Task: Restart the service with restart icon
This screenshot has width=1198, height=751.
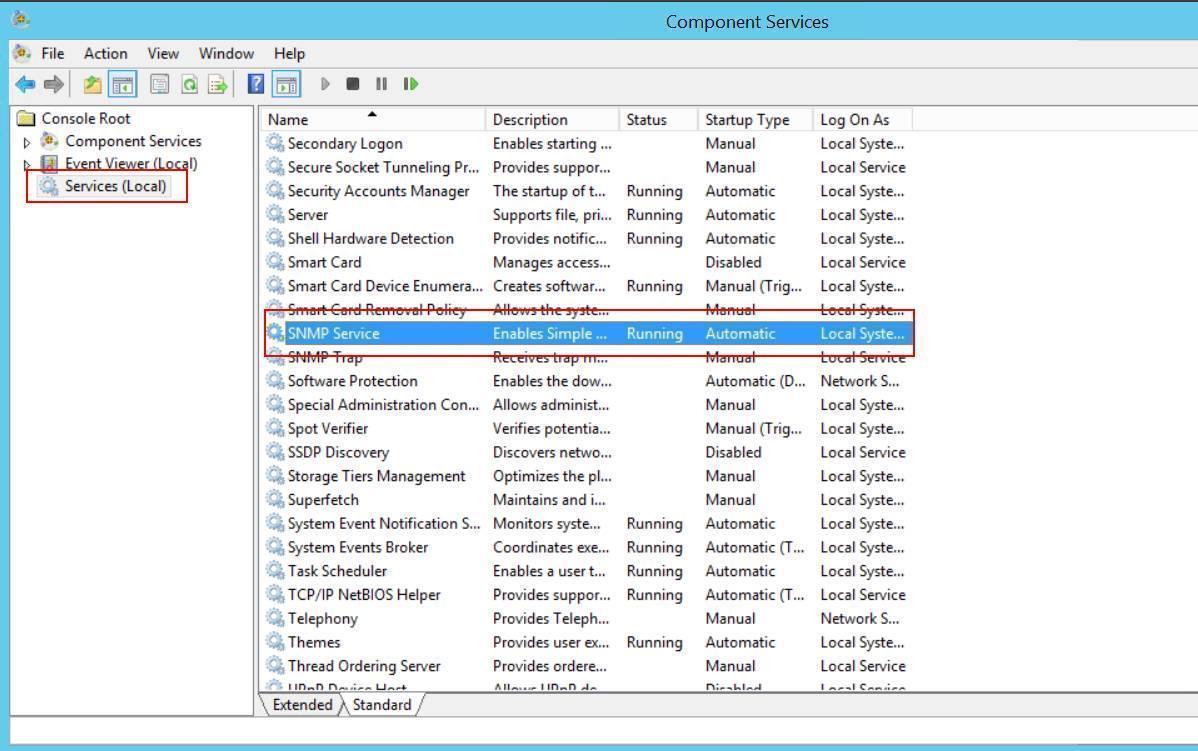Action: point(411,84)
